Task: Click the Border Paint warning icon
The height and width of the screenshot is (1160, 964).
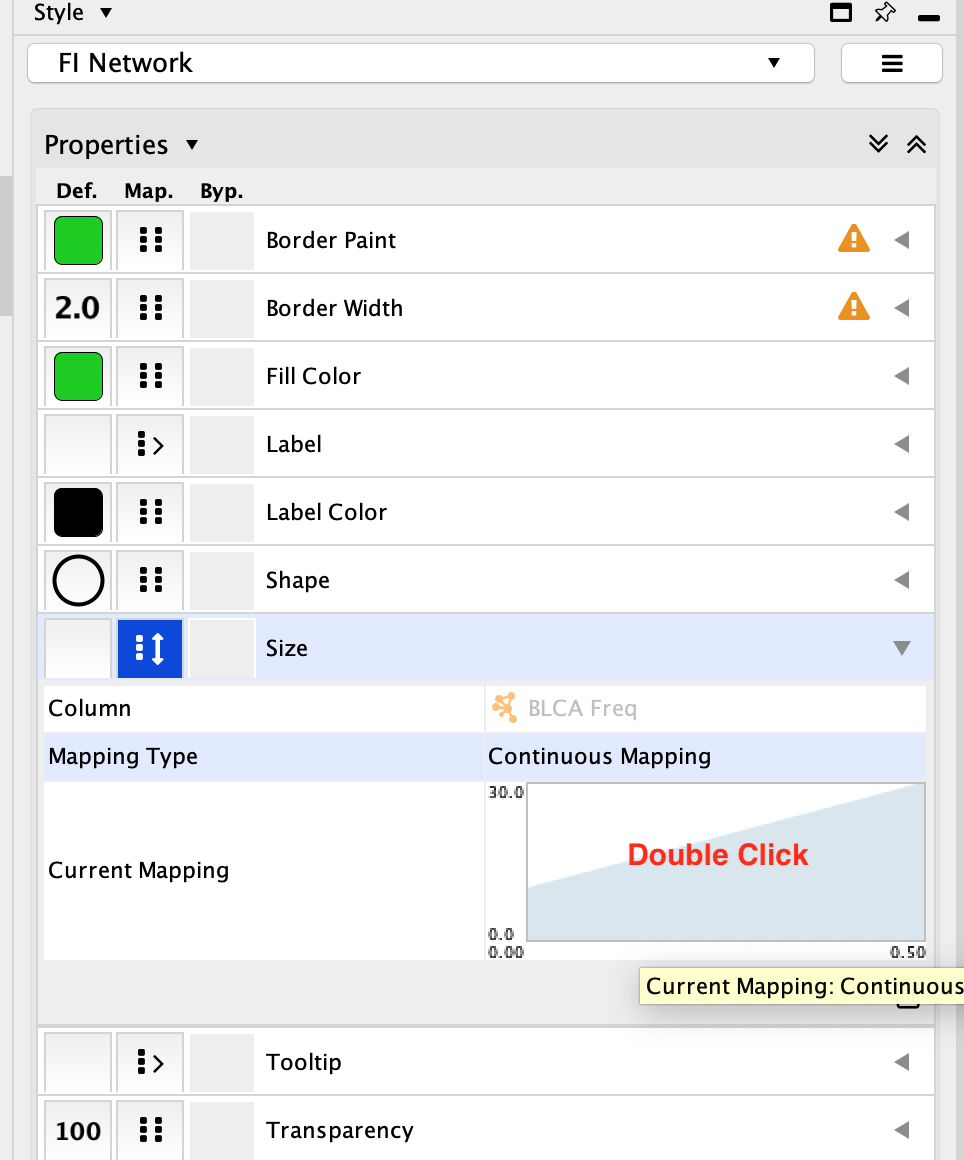Action: 853,239
